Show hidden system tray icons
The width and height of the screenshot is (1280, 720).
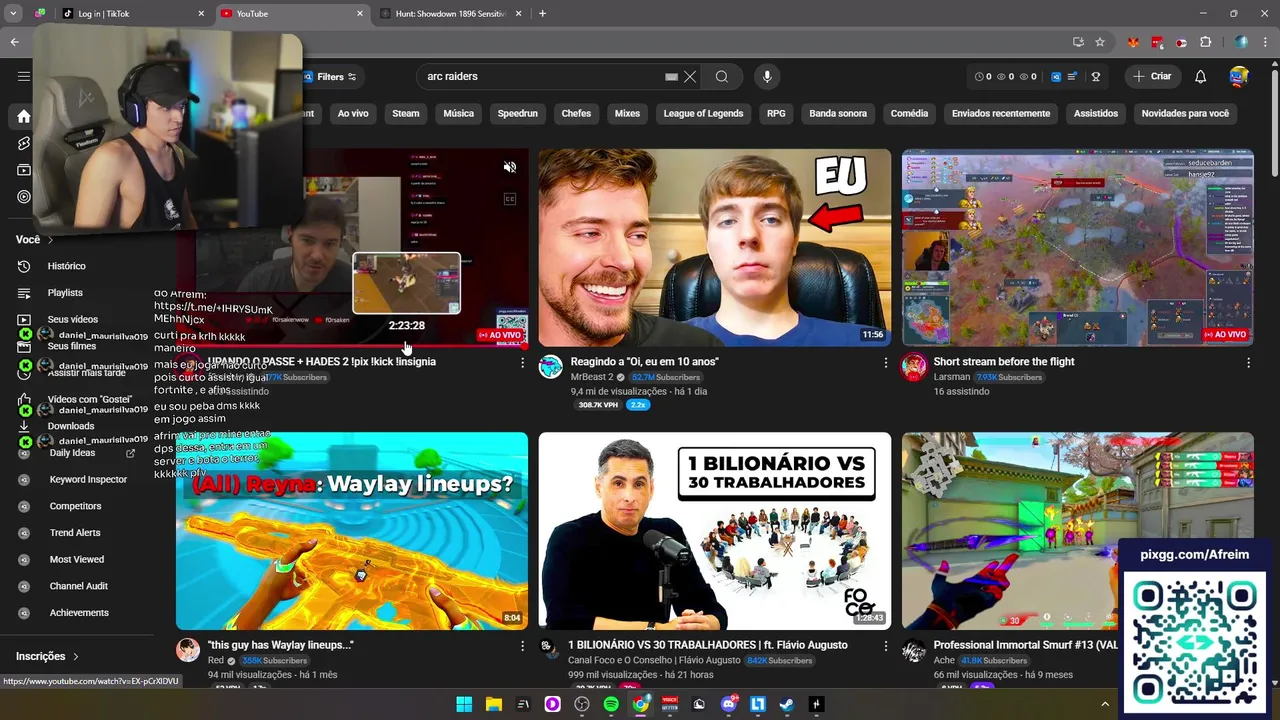tap(1105, 704)
